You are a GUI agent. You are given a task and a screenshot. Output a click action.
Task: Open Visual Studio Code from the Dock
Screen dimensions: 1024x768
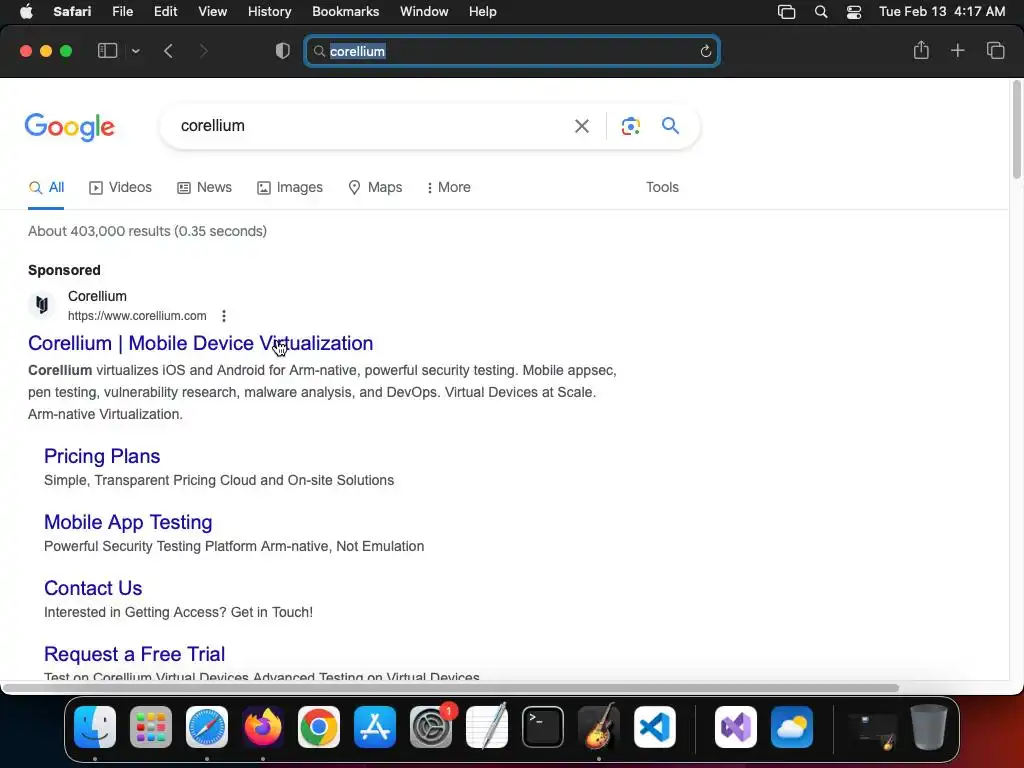pos(655,727)
